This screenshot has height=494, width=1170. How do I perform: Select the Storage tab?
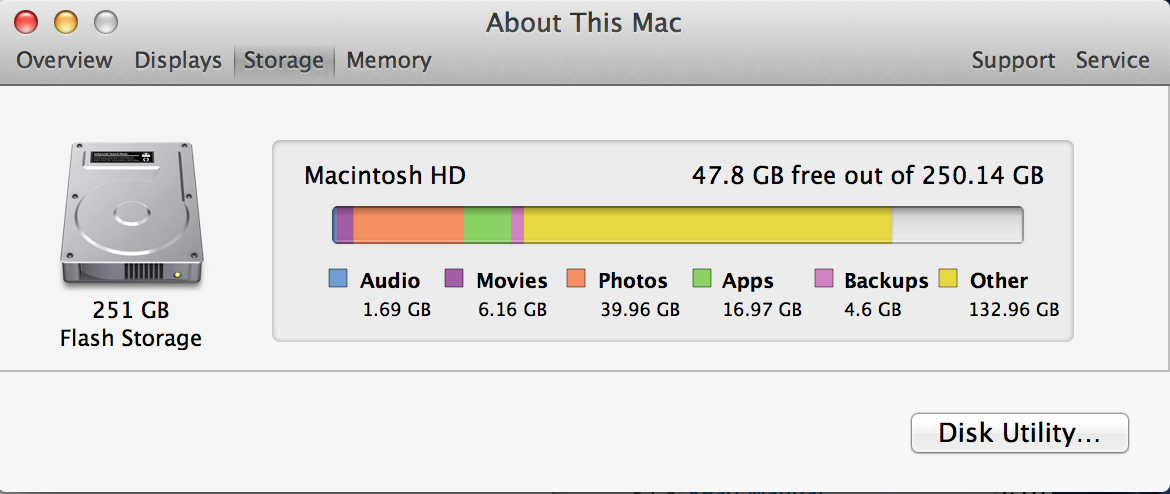tap(284, 60)
